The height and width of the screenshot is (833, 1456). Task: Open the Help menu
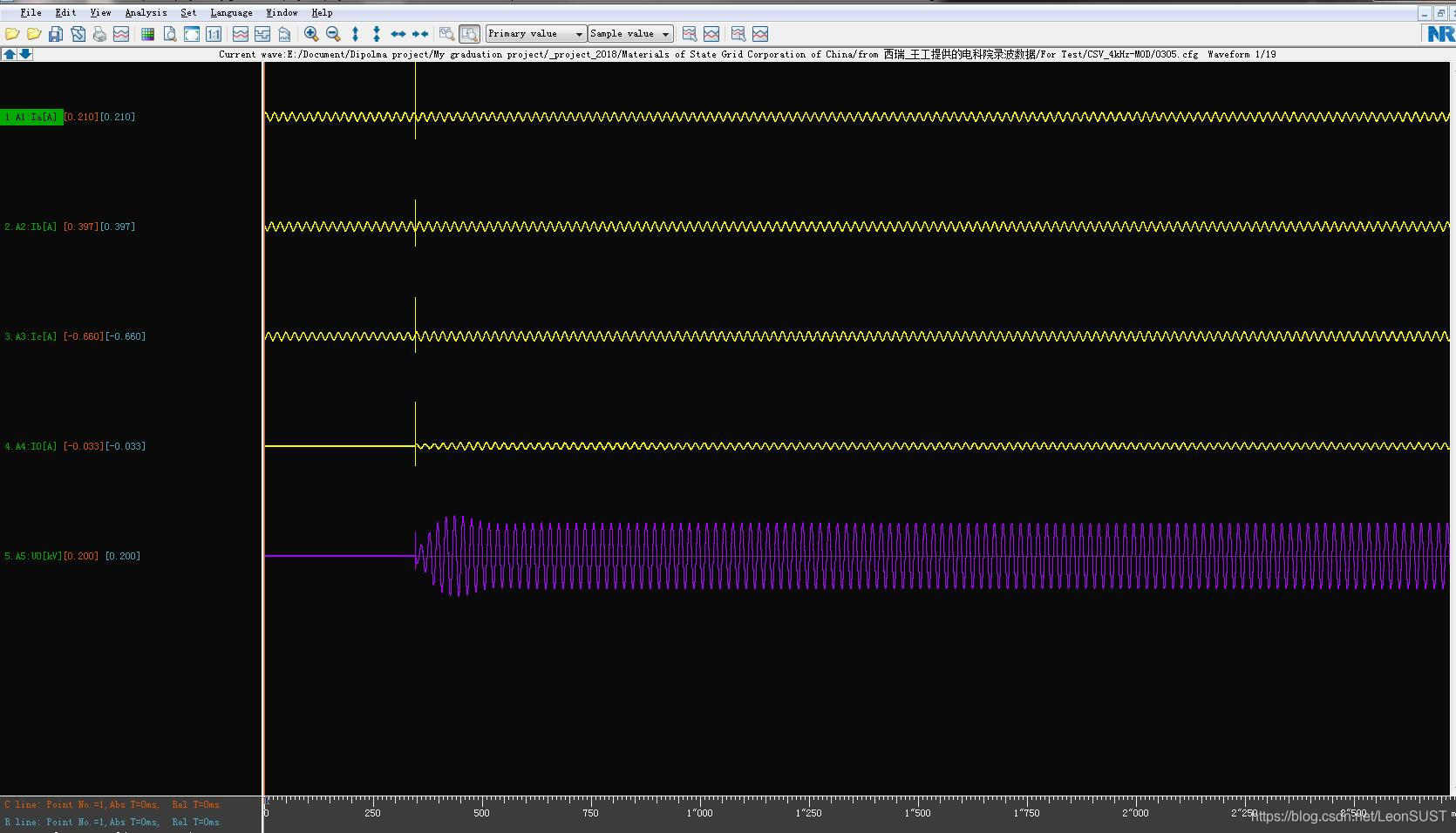[322, 12]
